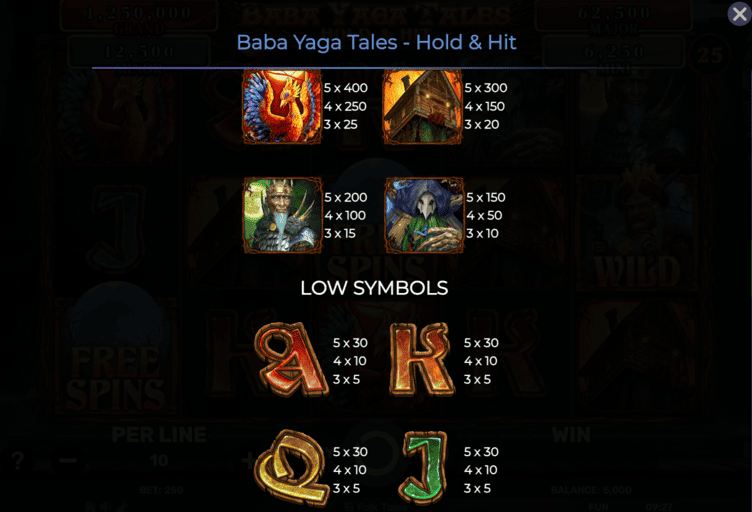Click the phoenix 5 x 400 payout
The image size is (752, 512).
point(345,88)
